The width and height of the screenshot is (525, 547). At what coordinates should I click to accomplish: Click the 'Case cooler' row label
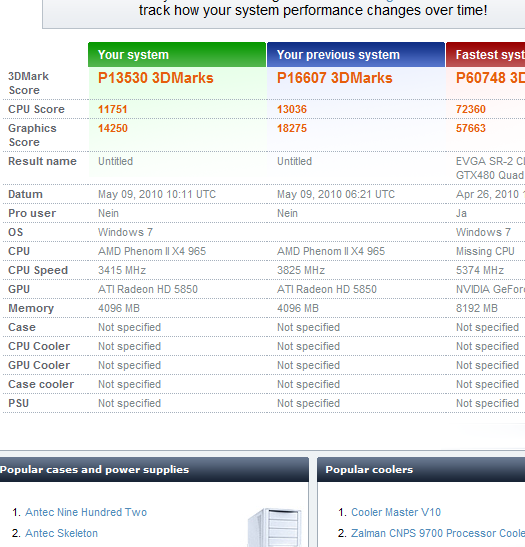pyautogui.click(x=41, y=384)
